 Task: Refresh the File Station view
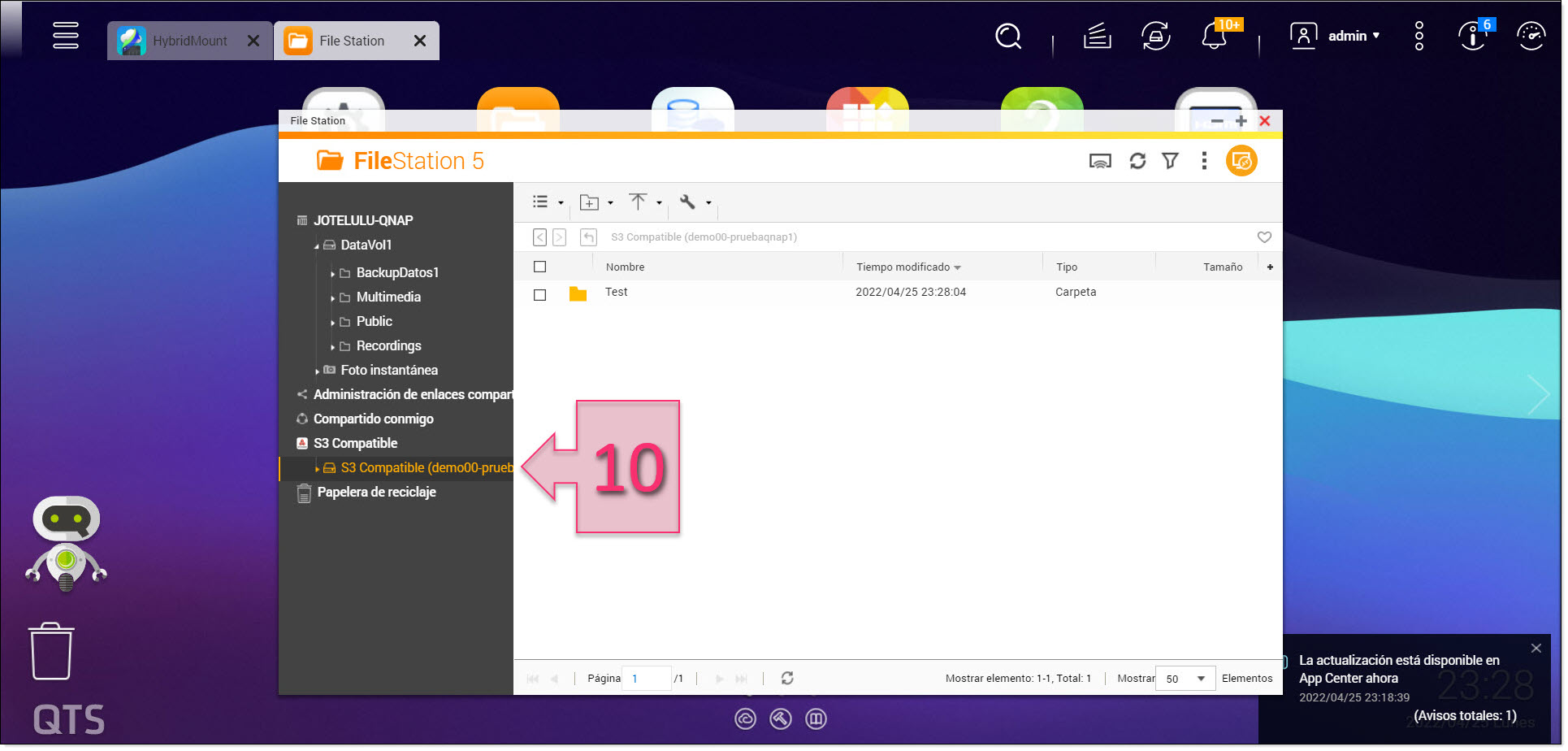click(1137, 160)
